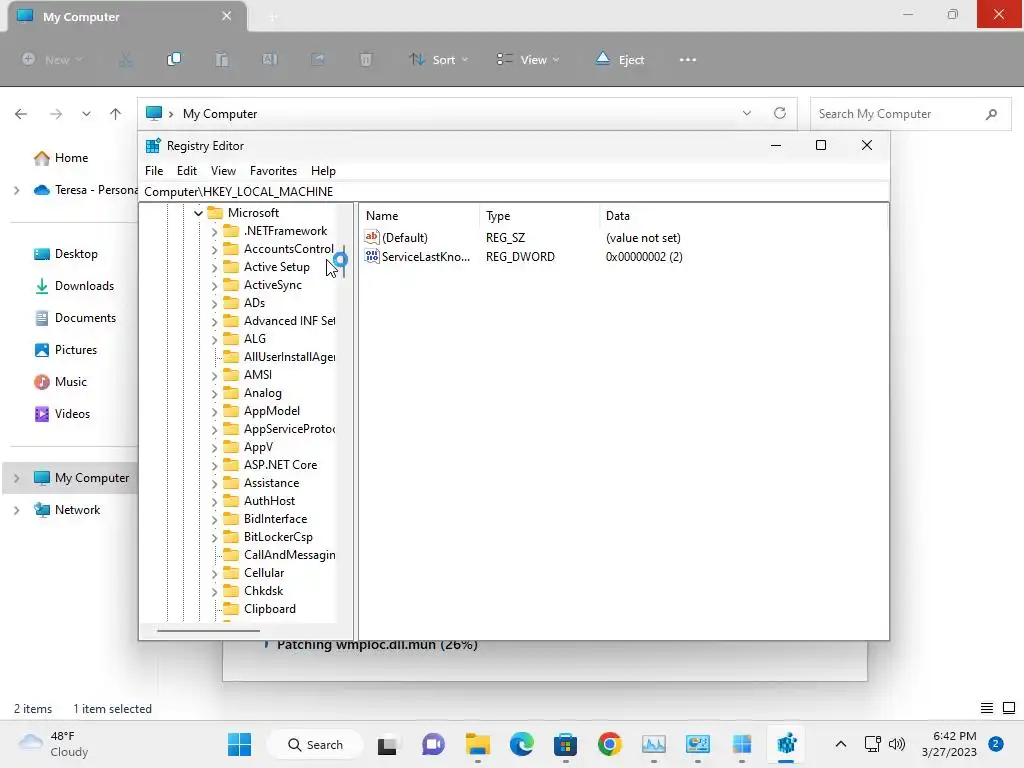Open the Sort menu in Explorer
1024x768 pixels.
(438, 59)
